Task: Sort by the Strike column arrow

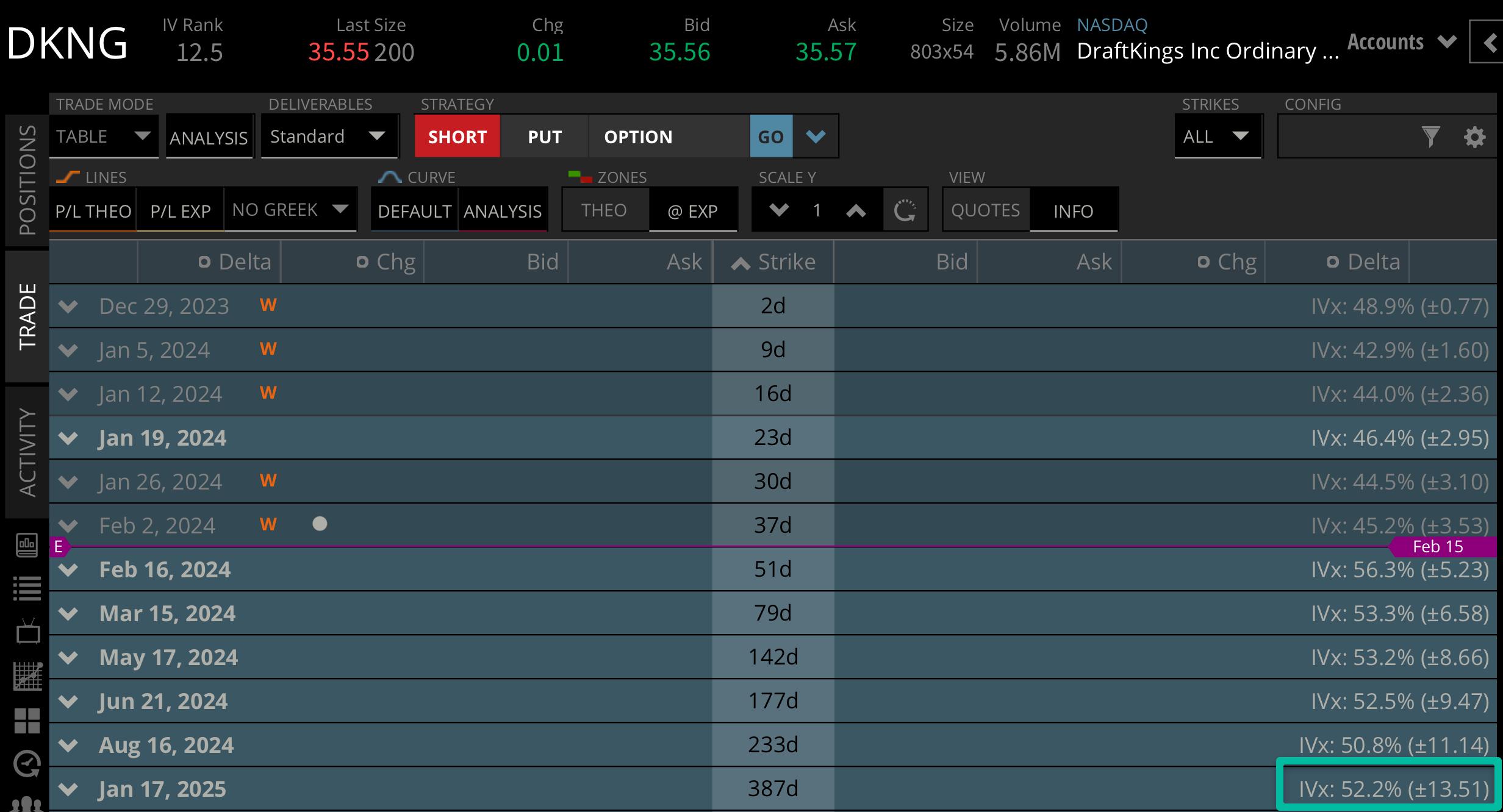Action: pyautogui.click(x=741, y=263)
